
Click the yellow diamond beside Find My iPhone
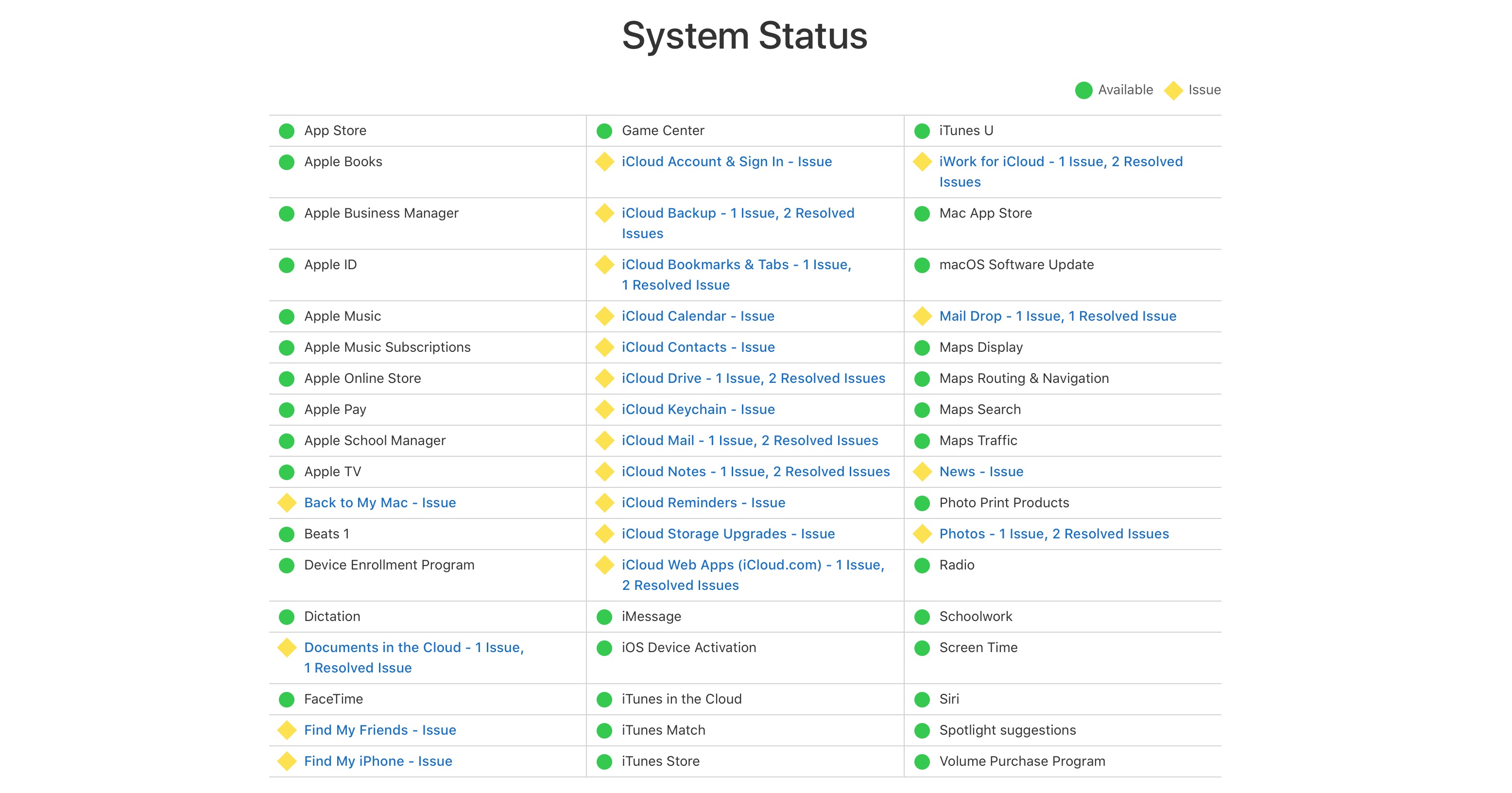click(287, 761)
